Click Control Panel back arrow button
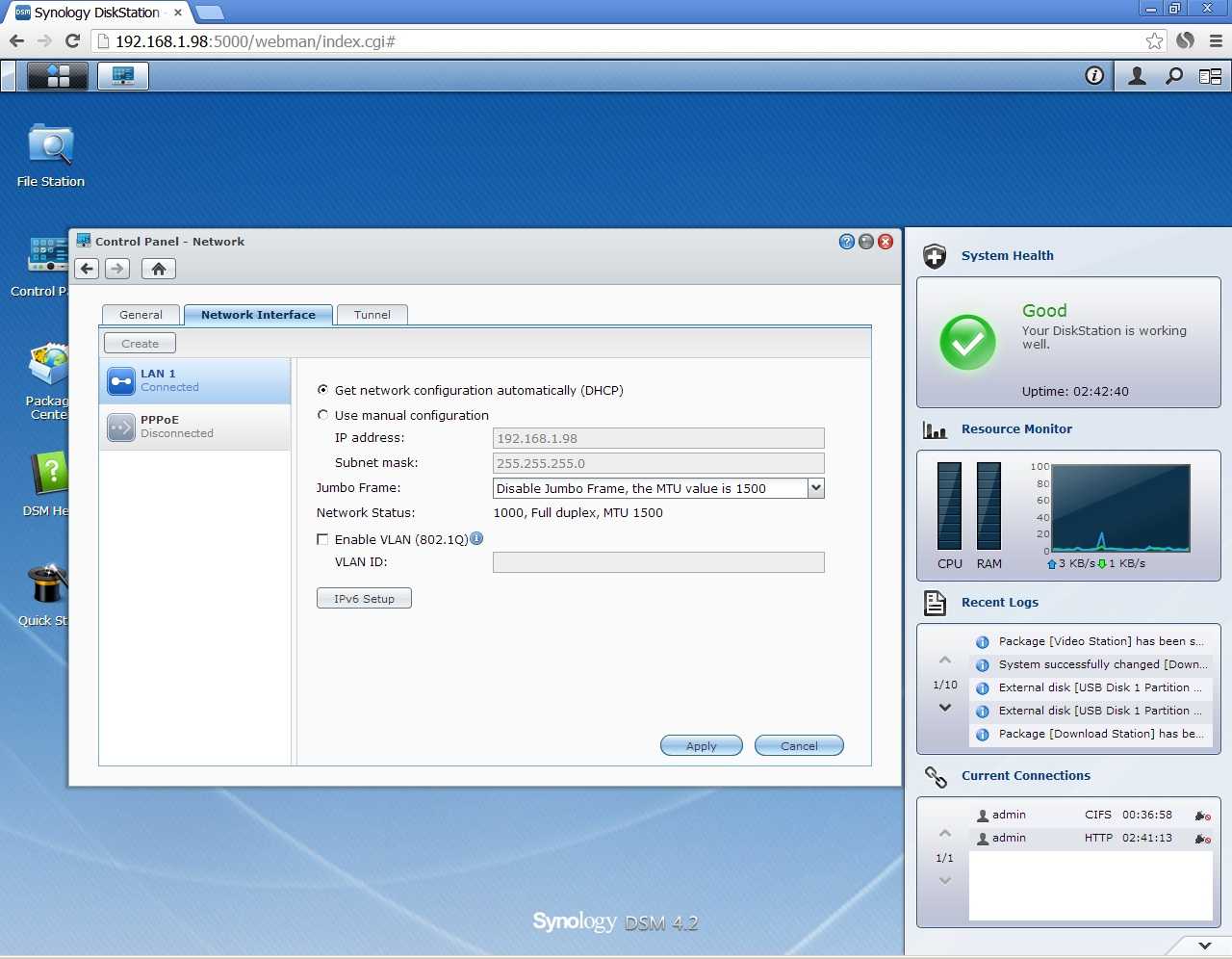 coord(87,269)
